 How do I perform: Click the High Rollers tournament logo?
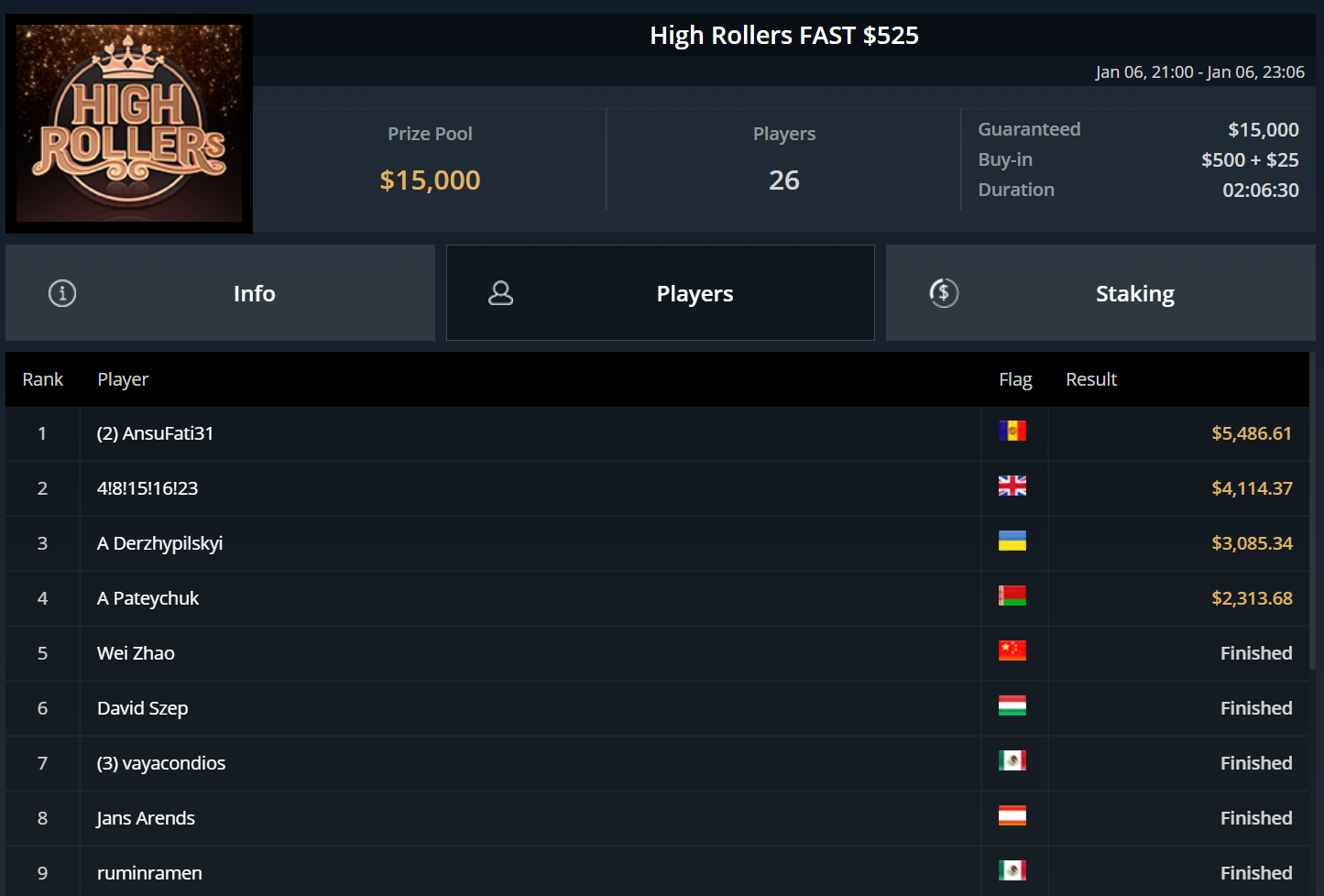pyautogui.click(x=129, y=124)
